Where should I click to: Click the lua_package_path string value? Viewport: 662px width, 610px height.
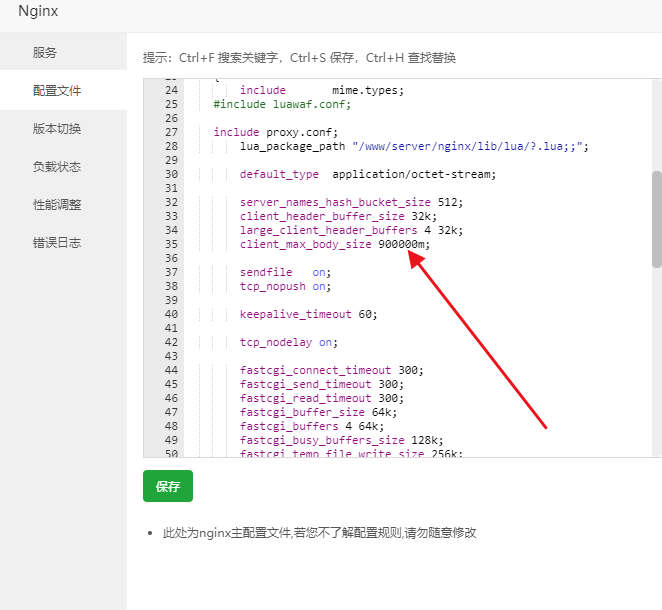[x=468, y=146]
